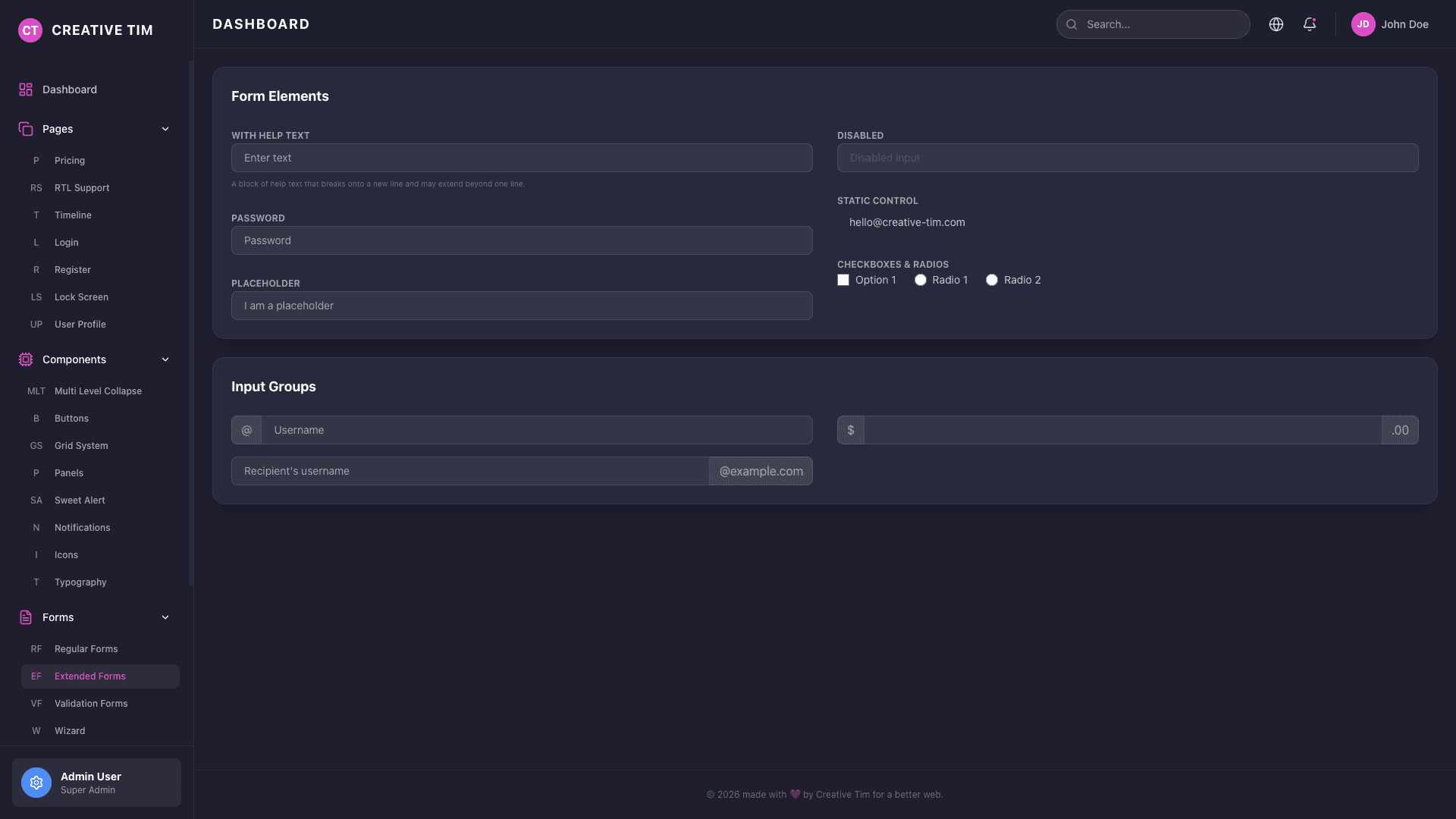Image resolution: width=1456 pixels, height=819 pixels.
Task: Click the notification bell icon
Action: 1309,24
